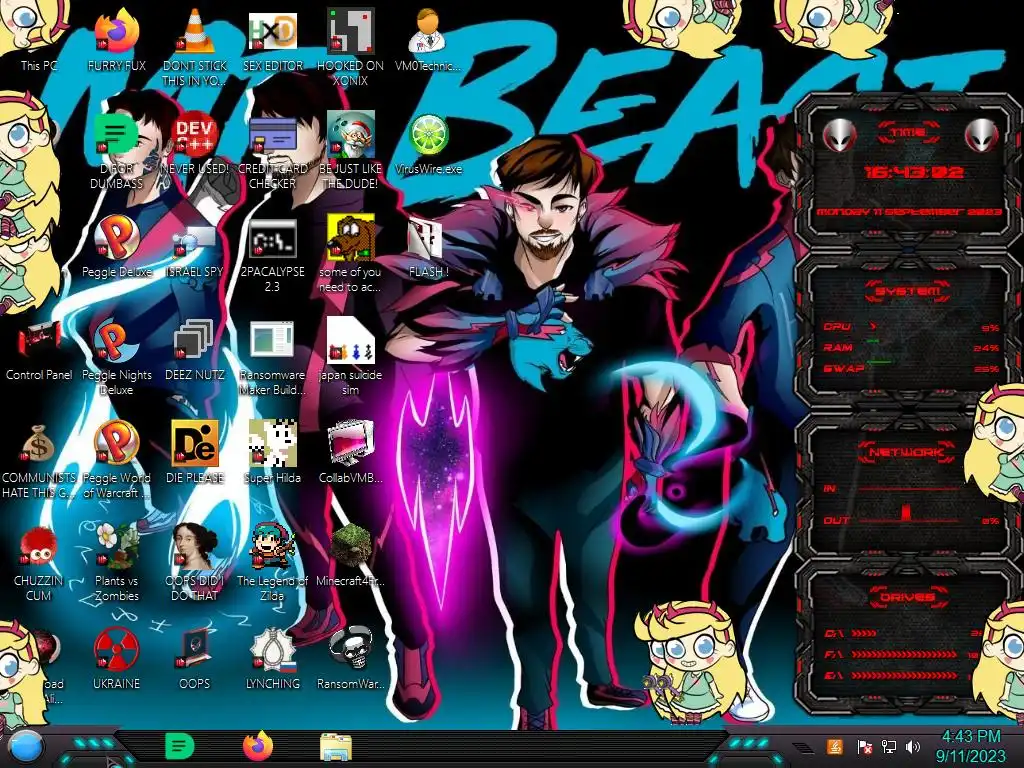Click the date text in the TIME gadget
This screenshot has height=768, width=1024.
click(909, 212)
